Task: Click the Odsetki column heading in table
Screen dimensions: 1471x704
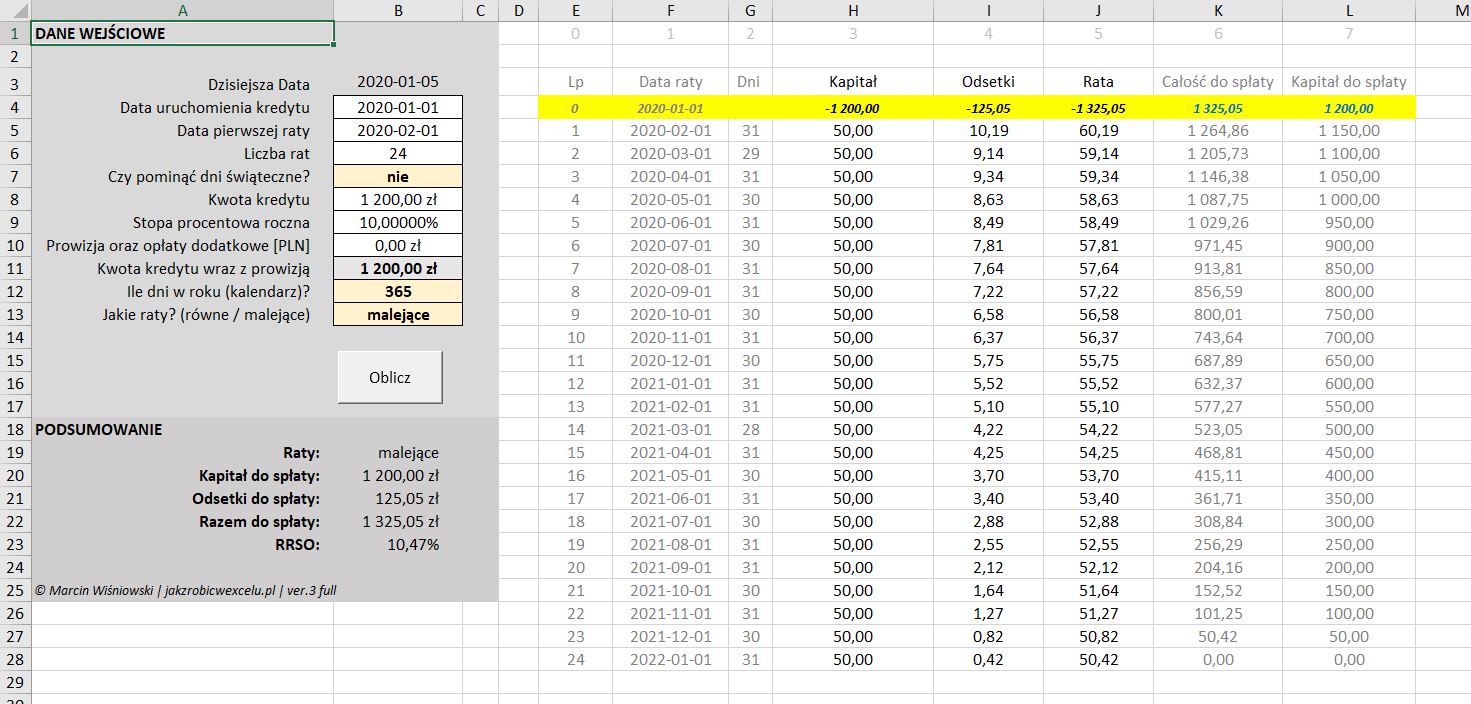Action: tap(987, 82)
